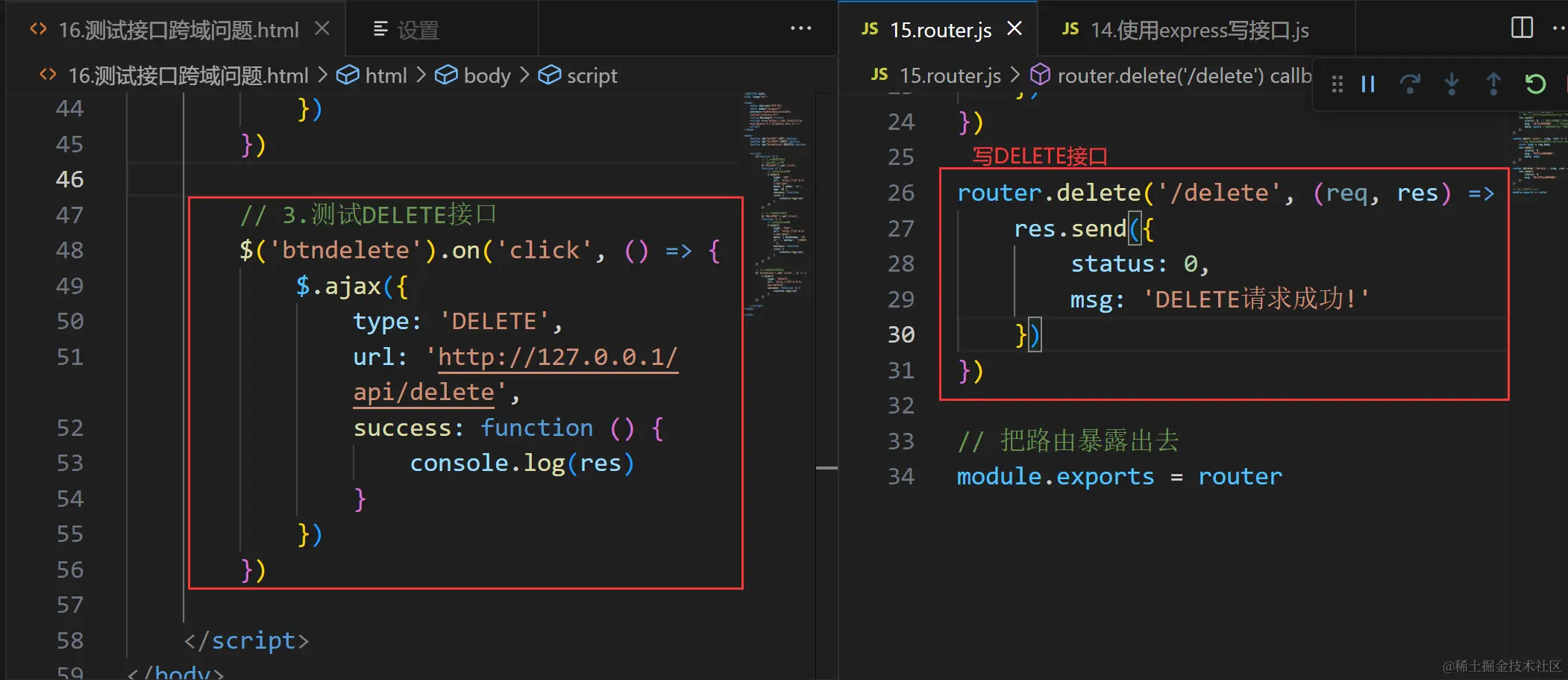Click line number 58 in HTML editor
1568x680 pixels.
[x=69, y=640]
